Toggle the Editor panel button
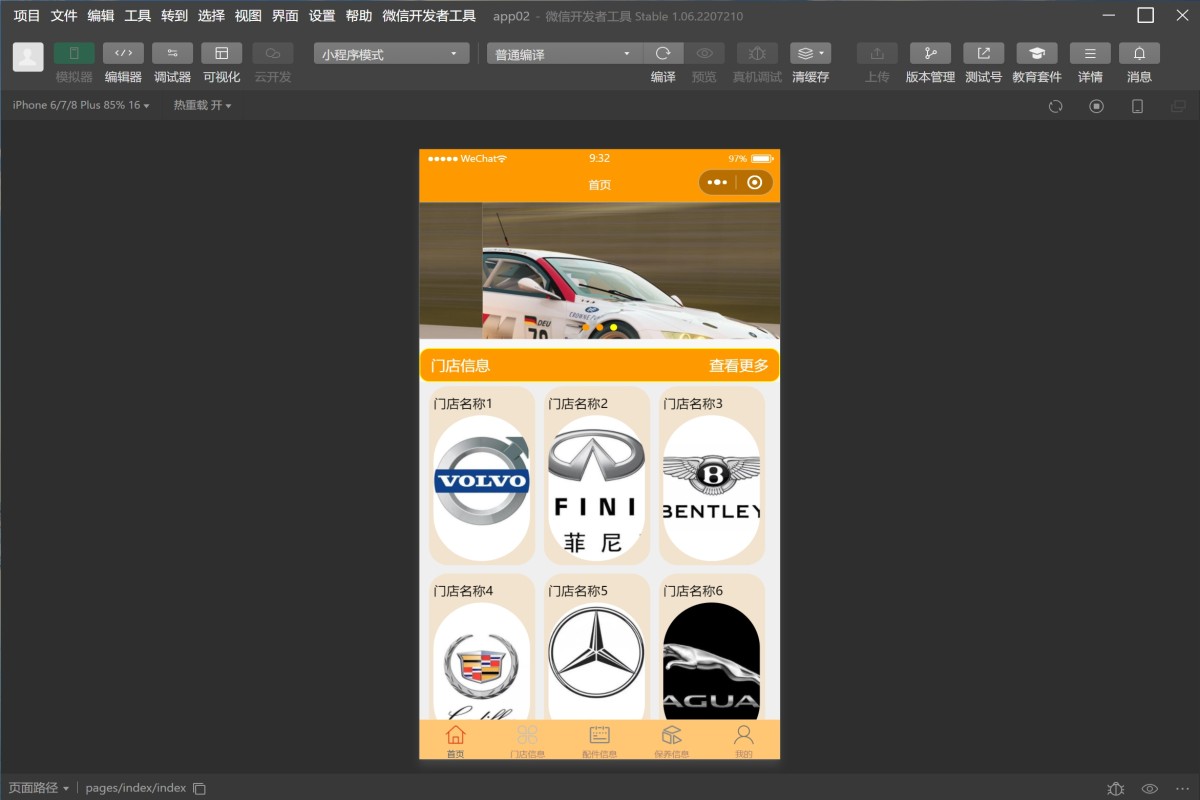Screen dimensions: 1200x800 click(x=123, y=53)
